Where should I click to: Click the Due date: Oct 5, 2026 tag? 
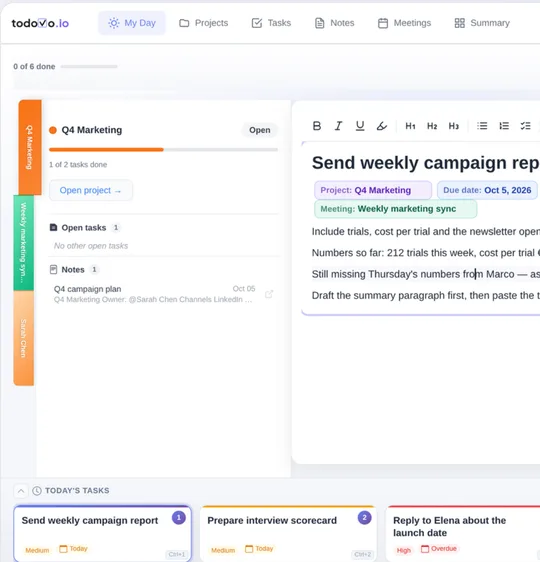tap(487, 190)
